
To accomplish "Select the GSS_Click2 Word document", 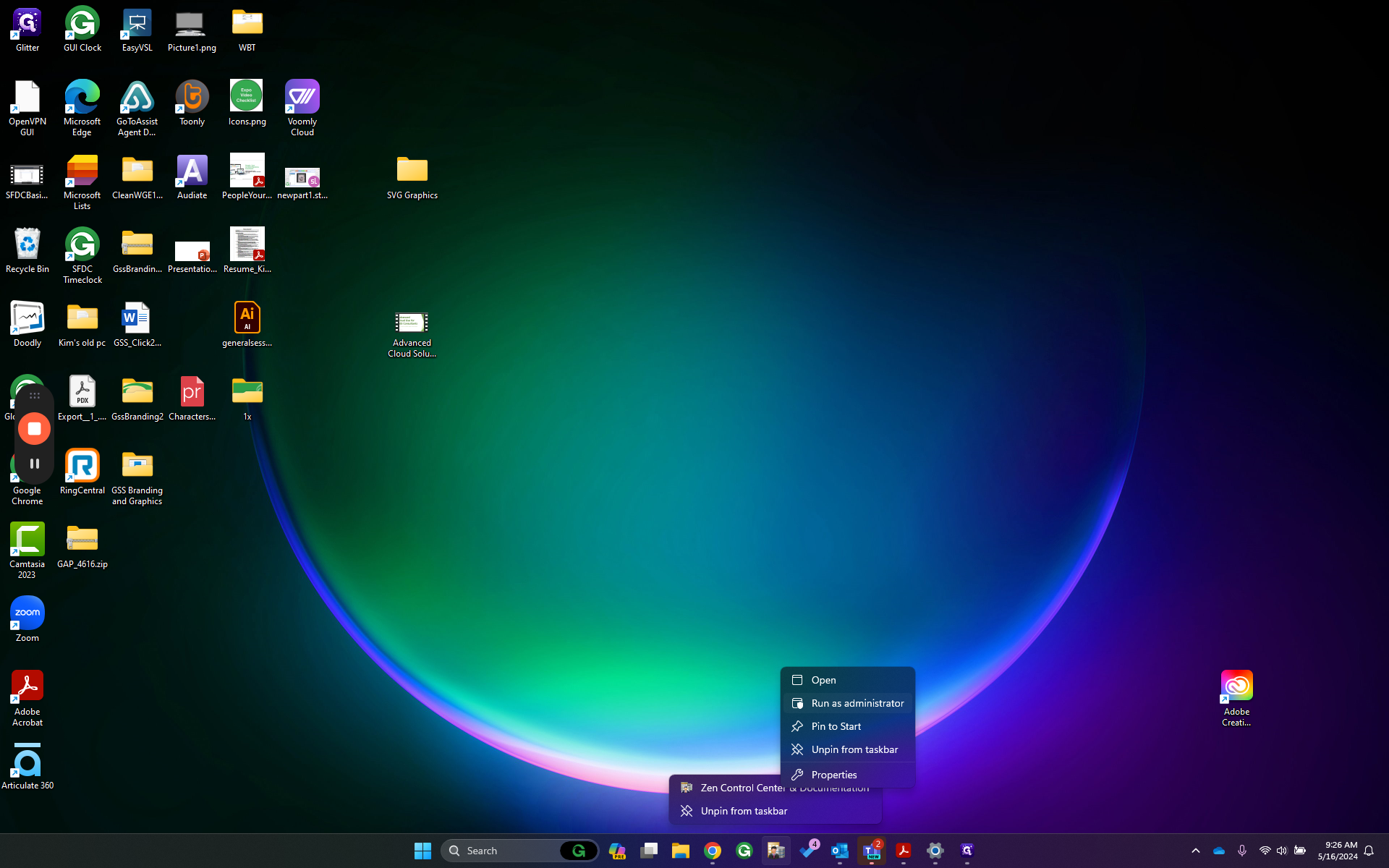I will 137,325.
